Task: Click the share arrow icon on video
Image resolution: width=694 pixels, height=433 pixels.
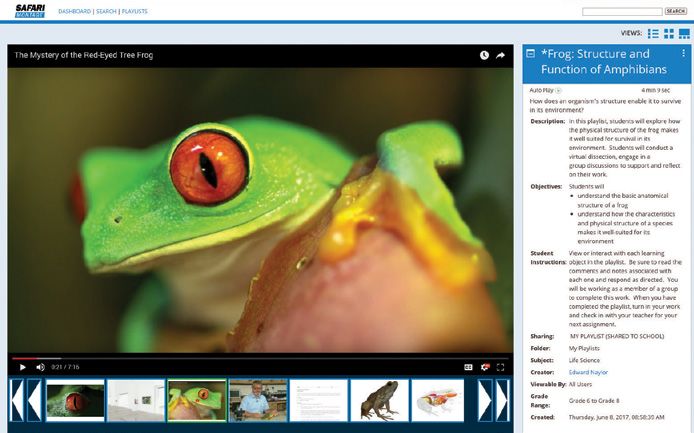Action: pyautogui.click(x=500, y=55)
